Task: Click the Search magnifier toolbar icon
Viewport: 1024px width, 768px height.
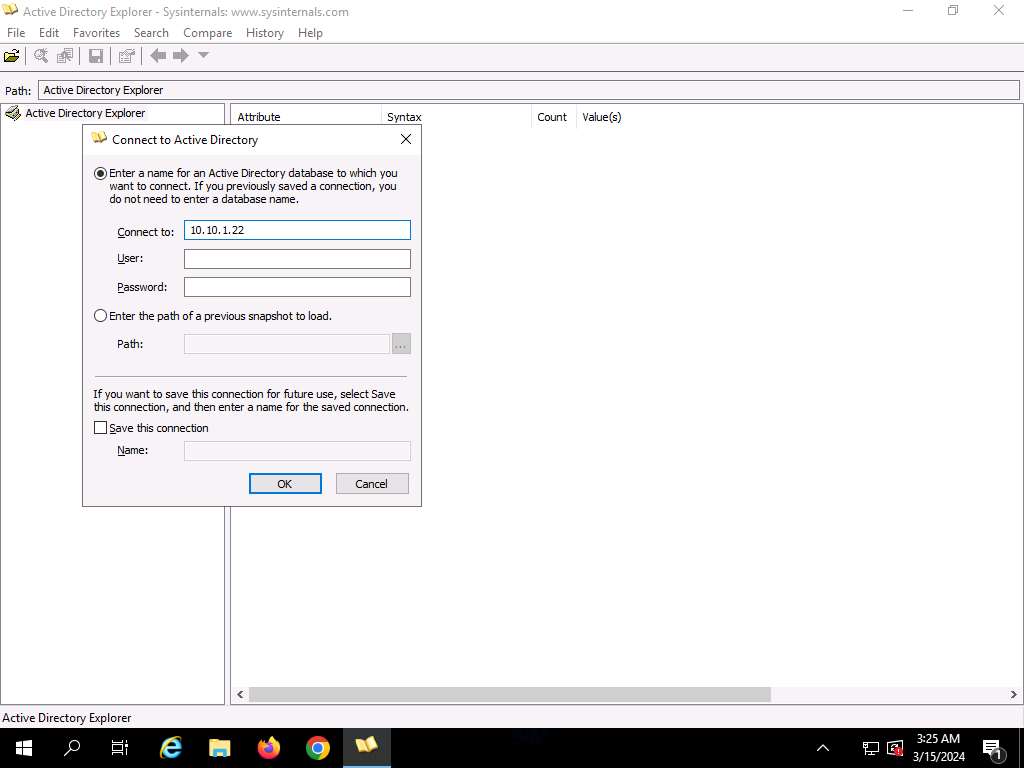Action: [x=41, y=56]
